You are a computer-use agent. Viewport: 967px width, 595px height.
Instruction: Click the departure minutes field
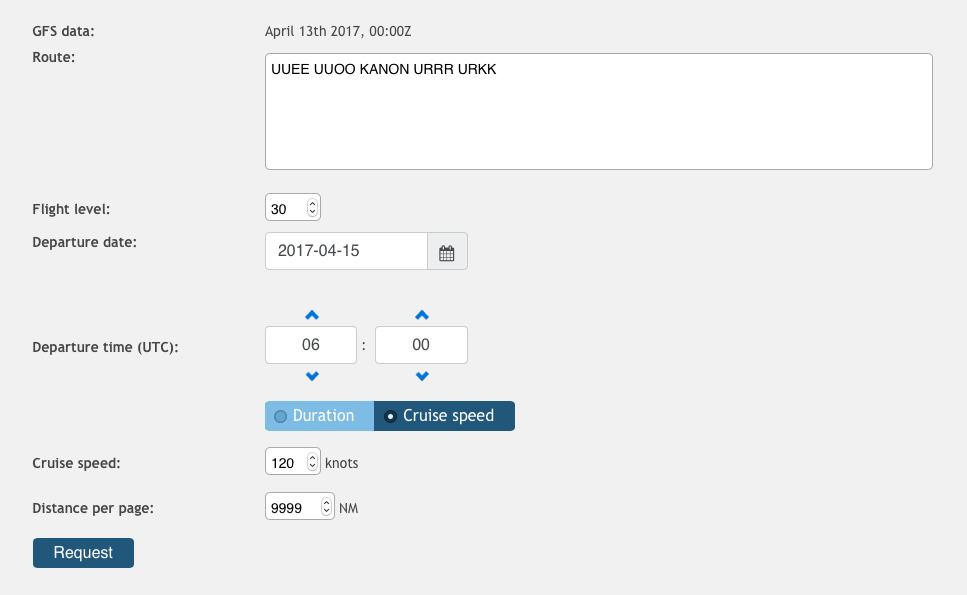pos(421,345)
